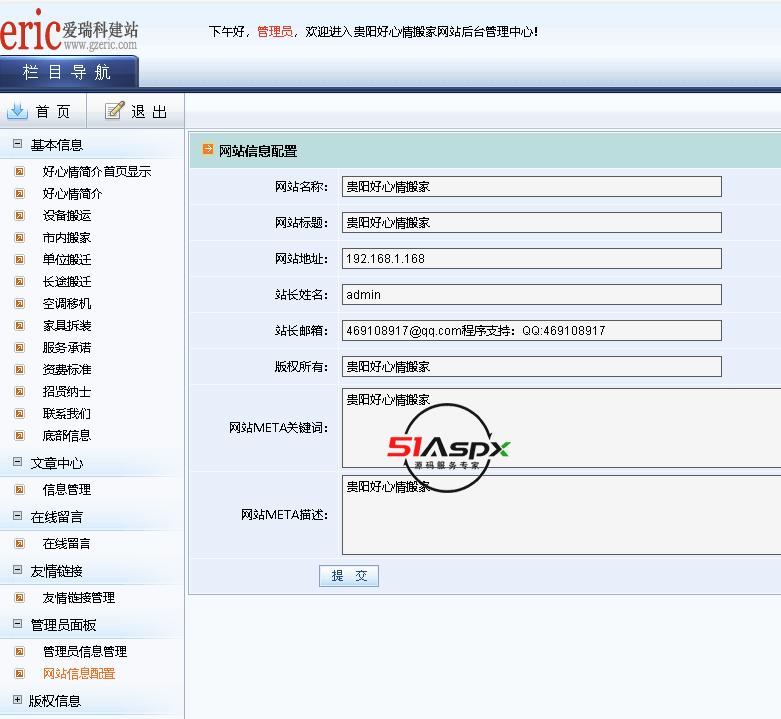Open the 招贤纳士 link
Viewport: 781px width, 719px height.
tap(67, 392)
